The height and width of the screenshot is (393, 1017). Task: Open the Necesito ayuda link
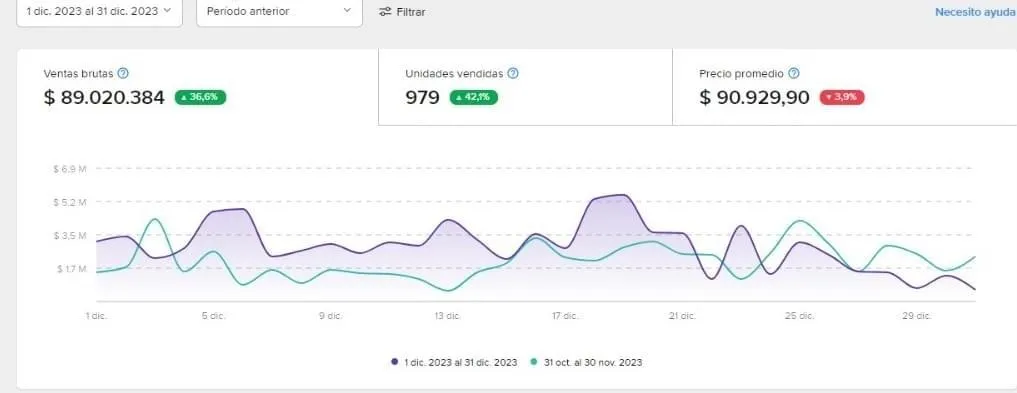click(x=975, y=12)
